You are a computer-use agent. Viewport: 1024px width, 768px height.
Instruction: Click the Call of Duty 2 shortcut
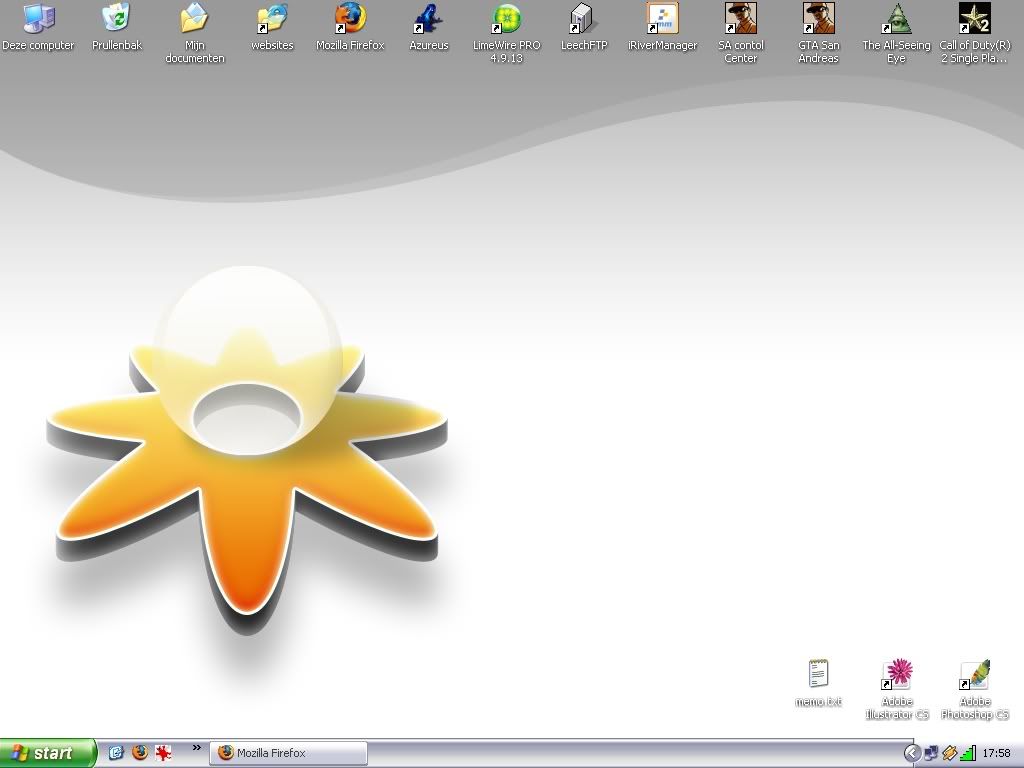point(974,19)
